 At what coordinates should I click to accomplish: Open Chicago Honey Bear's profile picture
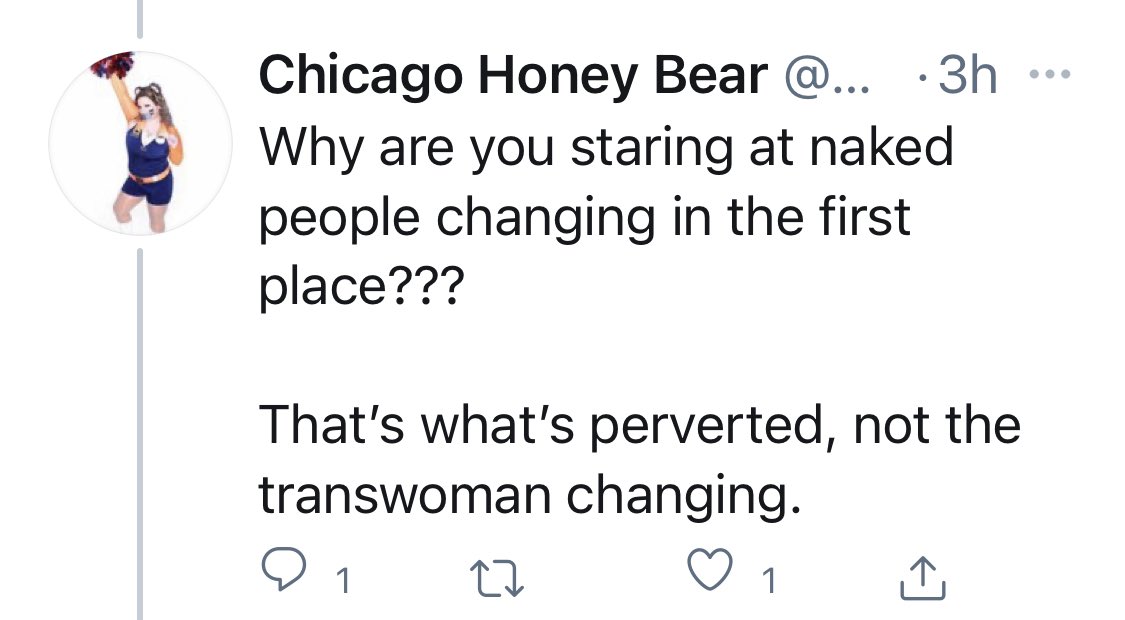(140, 143)
